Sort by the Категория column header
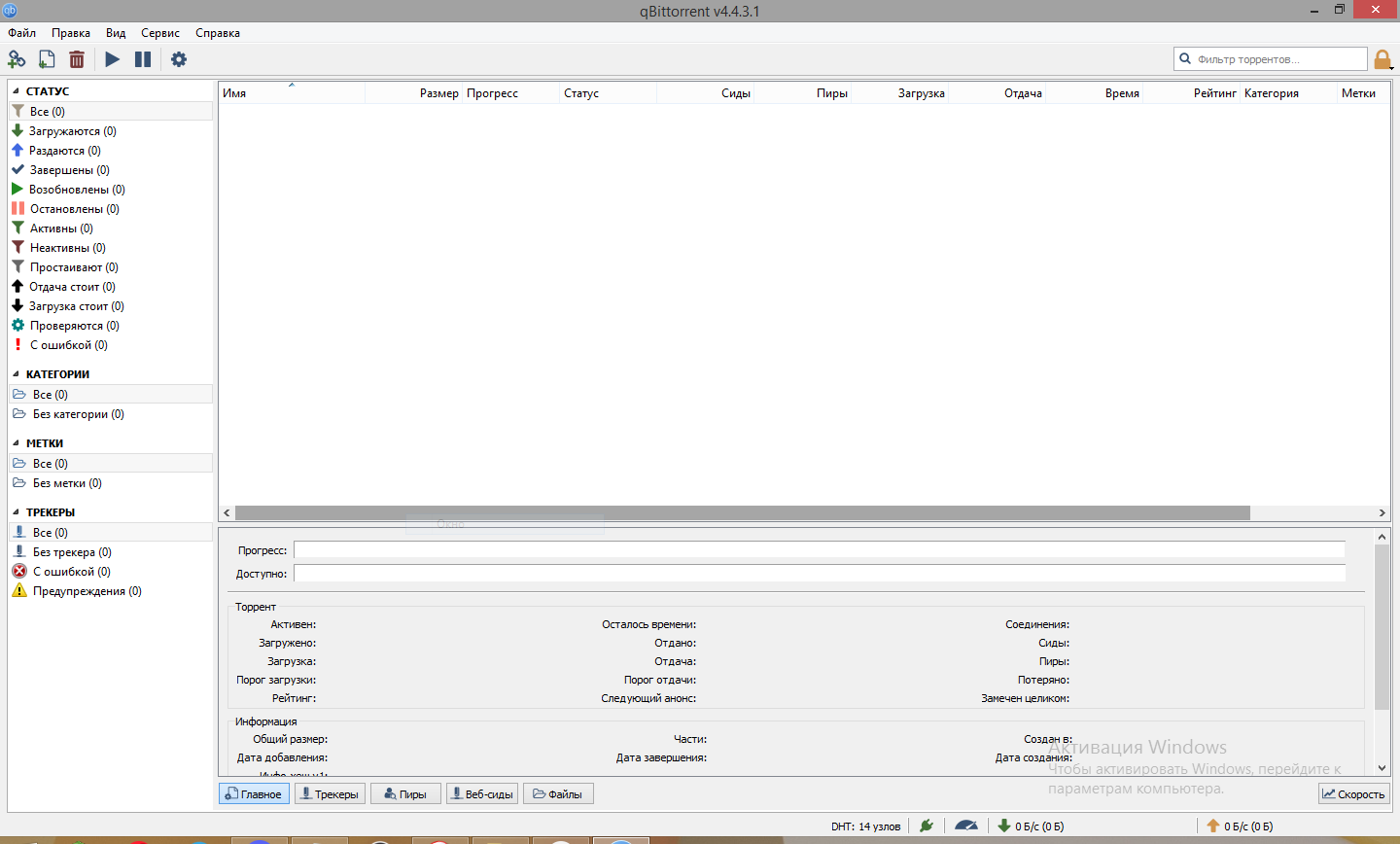 coord(1289,93)
